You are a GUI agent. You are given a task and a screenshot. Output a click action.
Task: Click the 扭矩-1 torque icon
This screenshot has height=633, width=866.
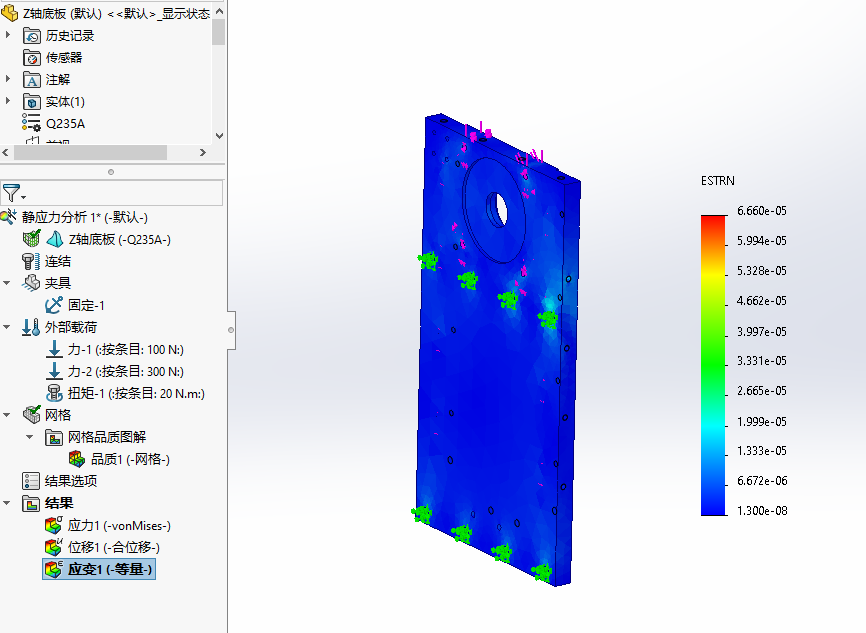[x=54, y=393]
